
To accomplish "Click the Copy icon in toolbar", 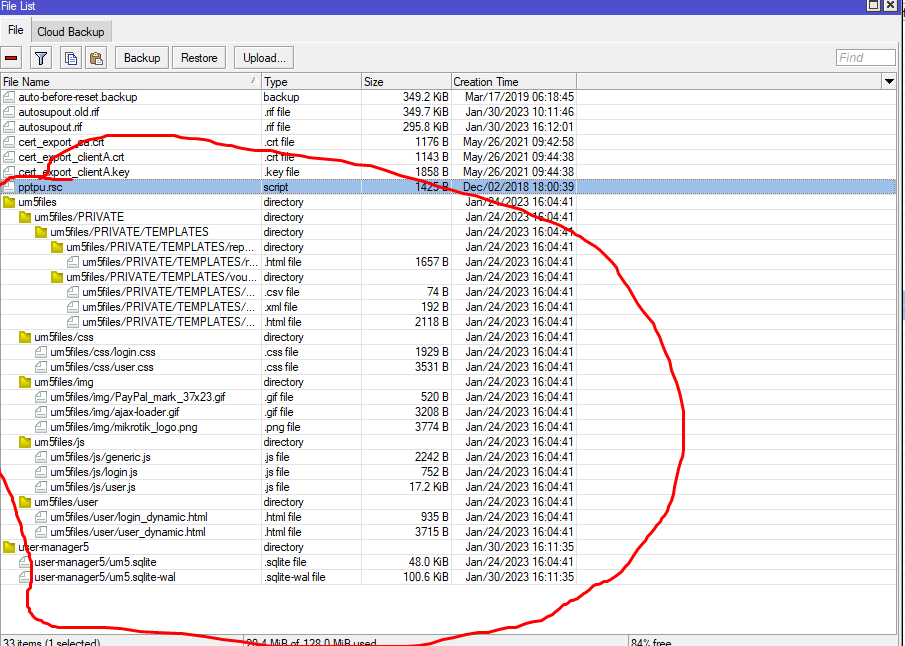I will [x=70, y=58].
